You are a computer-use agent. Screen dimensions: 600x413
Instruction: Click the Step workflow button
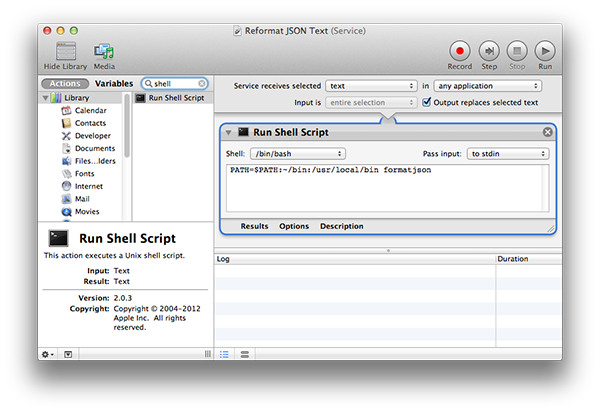point(489,51)
